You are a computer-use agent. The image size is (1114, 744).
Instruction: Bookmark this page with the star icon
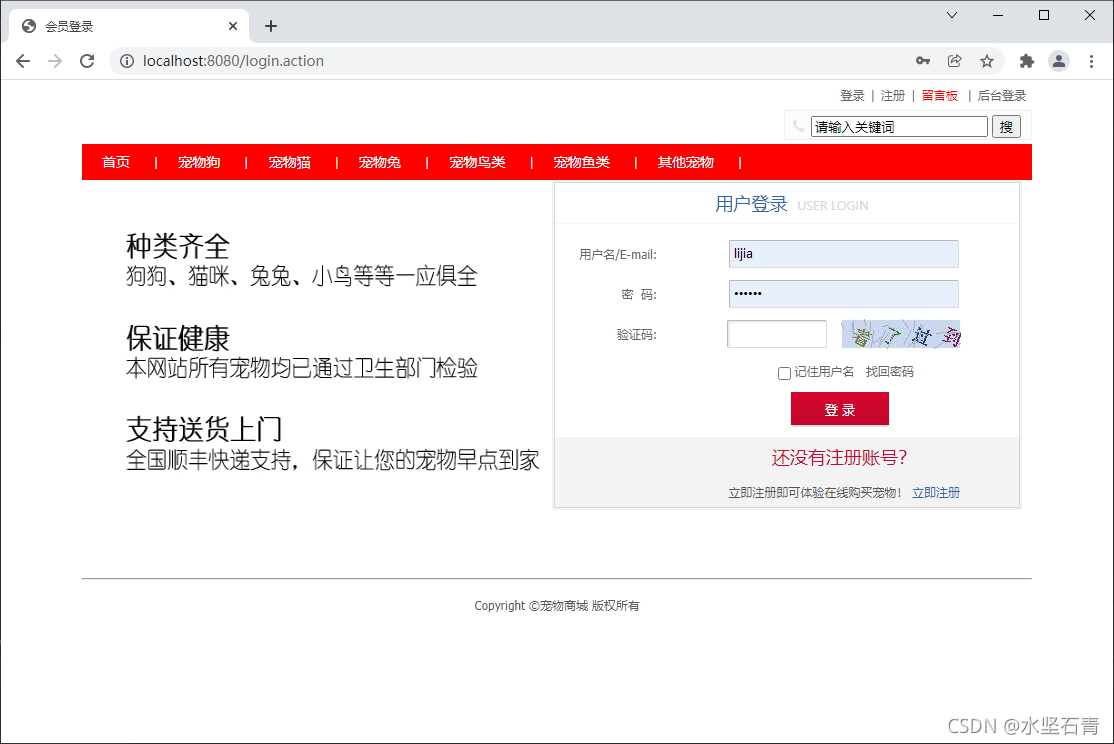pyautogui.click(x=987, y=61)
